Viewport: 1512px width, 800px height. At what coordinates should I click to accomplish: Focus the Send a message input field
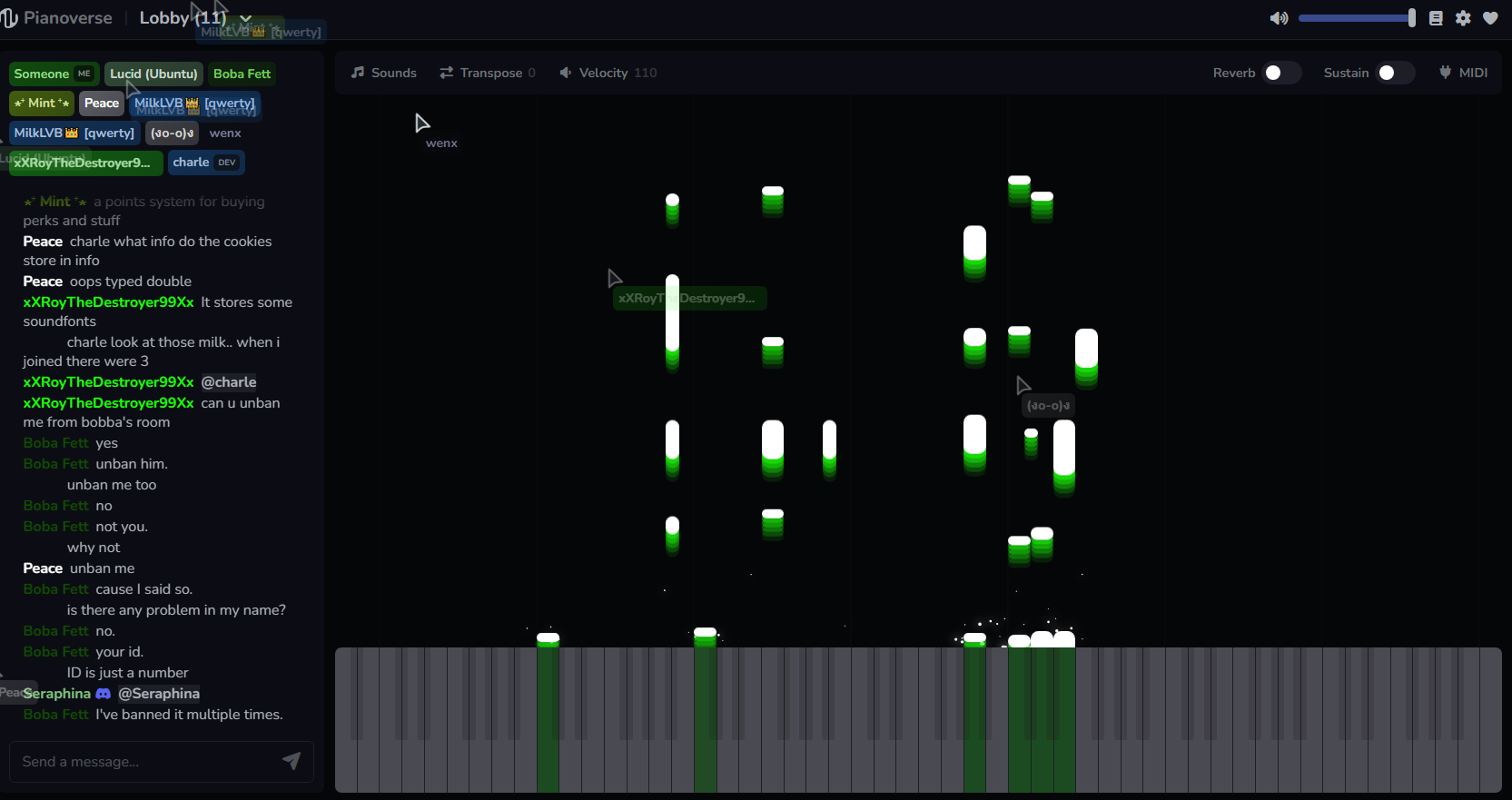[x=145, y=762]
